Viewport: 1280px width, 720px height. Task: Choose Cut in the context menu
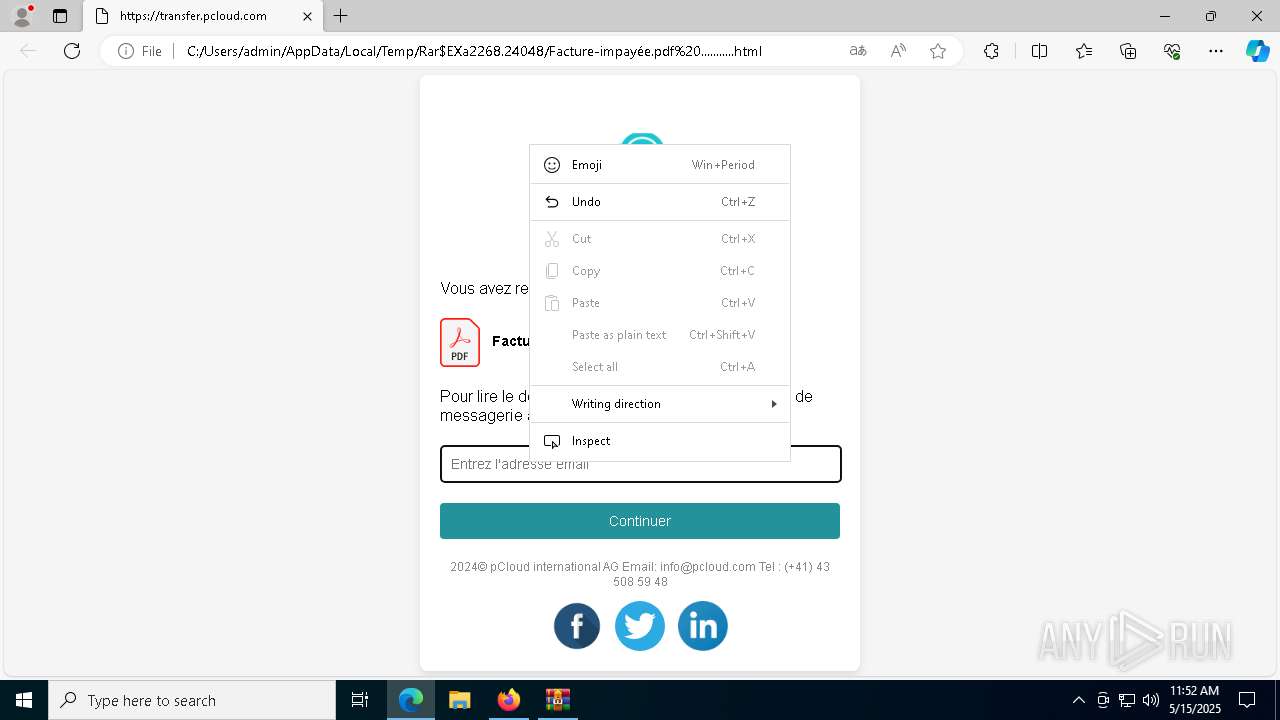click(660, 239)
